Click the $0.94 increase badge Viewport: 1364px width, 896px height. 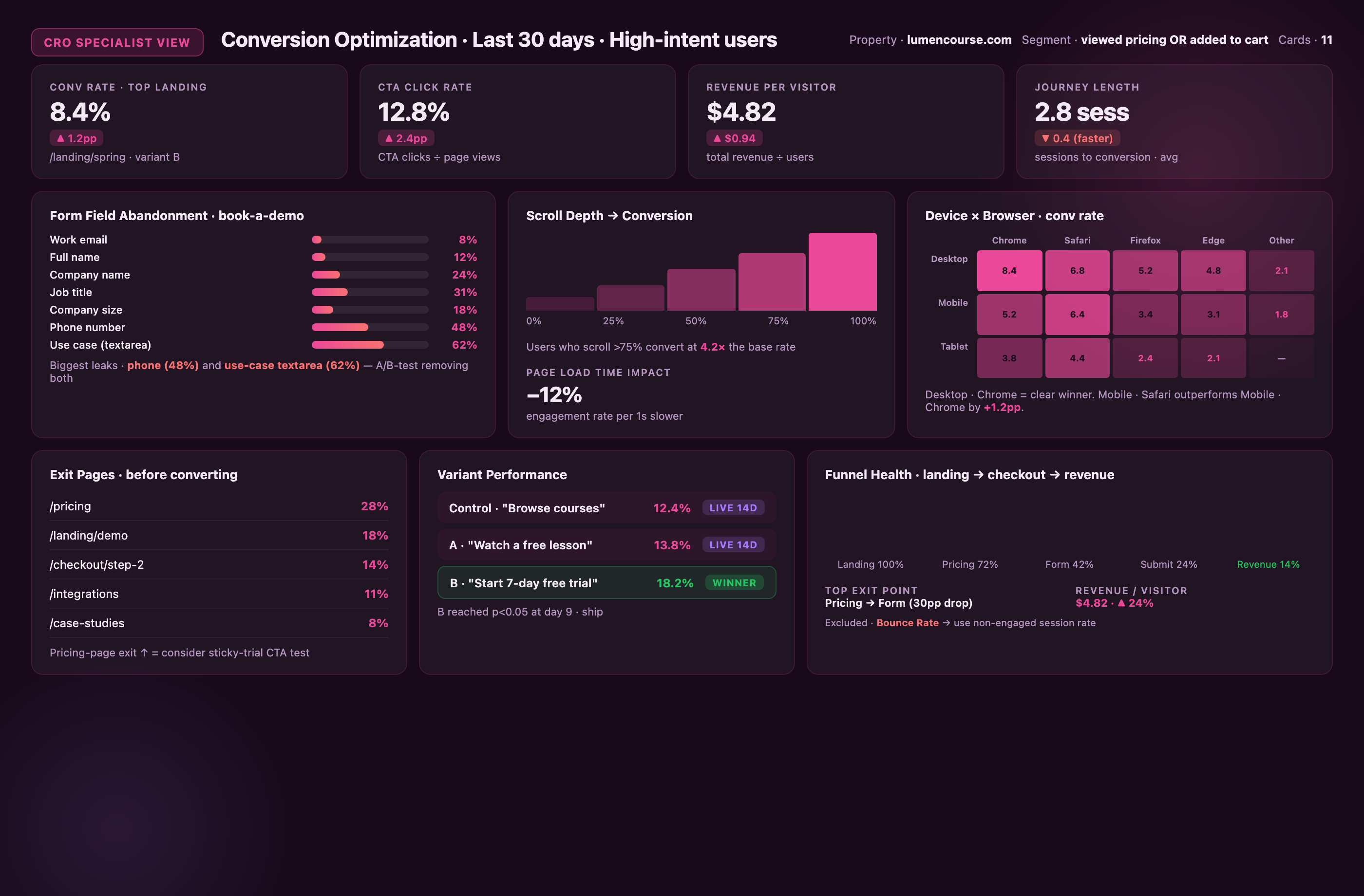[x=734, y=138]
